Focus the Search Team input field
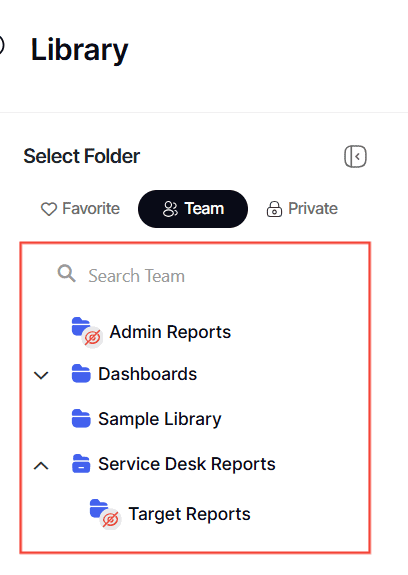Image resolution: width=408 pixels, height=575 pixels. 195,275
